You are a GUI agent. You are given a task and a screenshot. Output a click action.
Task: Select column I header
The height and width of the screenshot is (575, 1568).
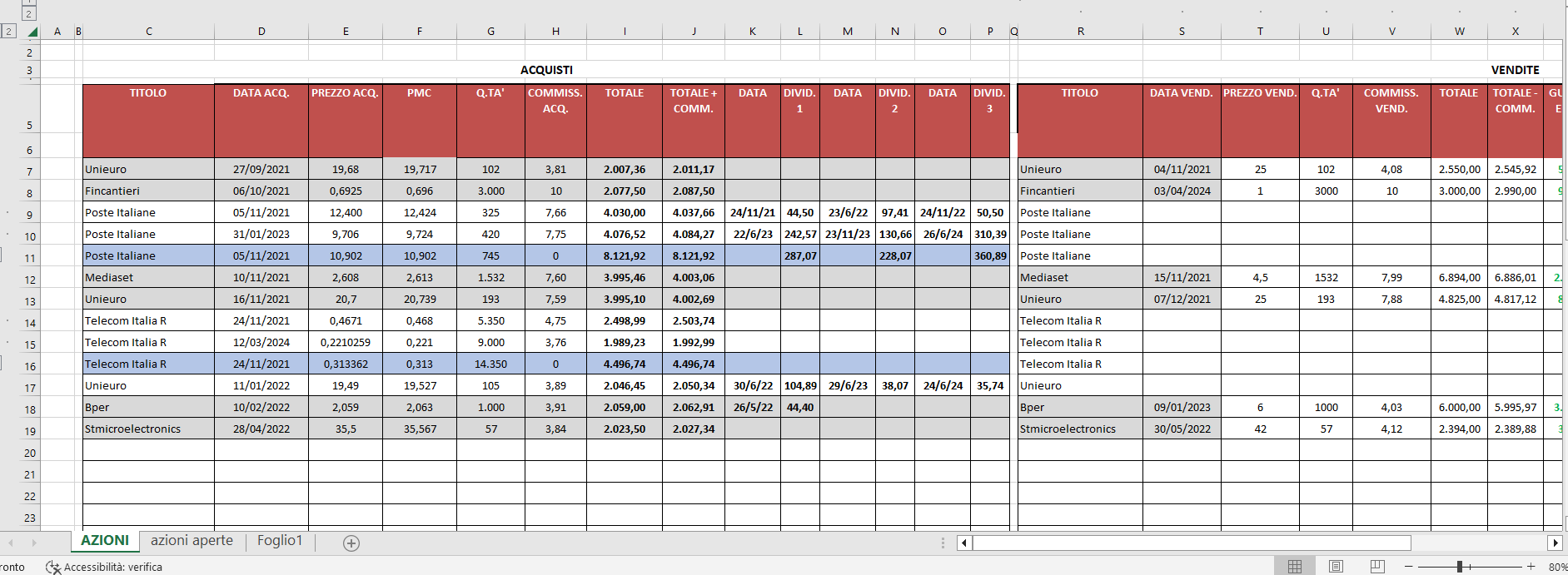625,32
